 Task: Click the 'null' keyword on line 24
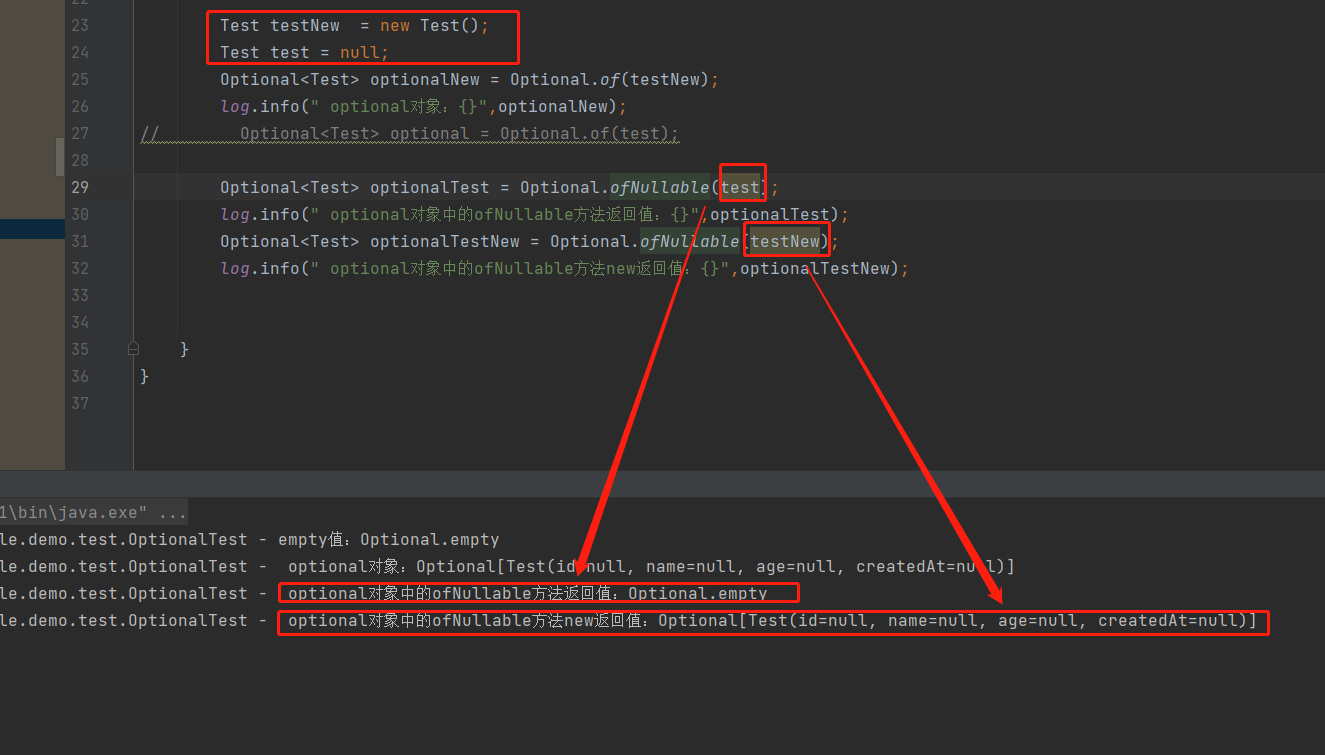click(360, 52)
